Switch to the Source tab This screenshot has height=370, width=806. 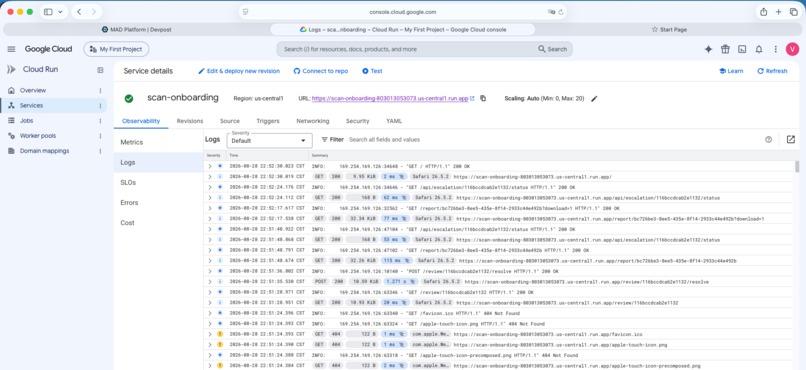coord(230,121)
